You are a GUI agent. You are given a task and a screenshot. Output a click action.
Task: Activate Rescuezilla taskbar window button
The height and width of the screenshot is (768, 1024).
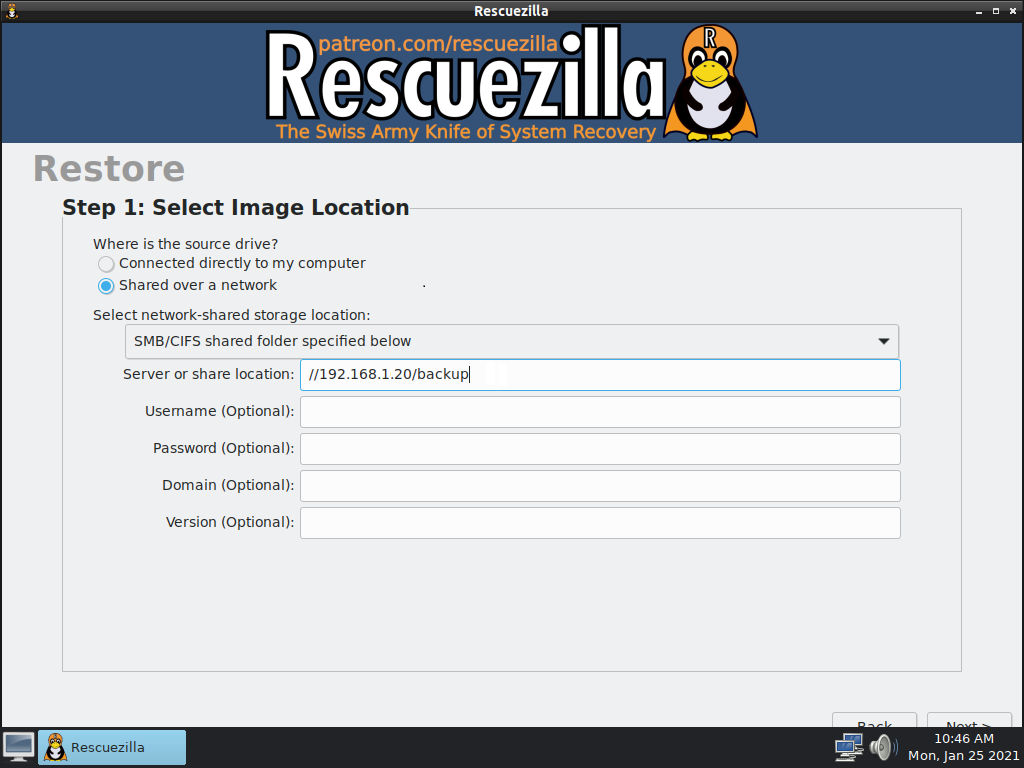pos(112,747)
